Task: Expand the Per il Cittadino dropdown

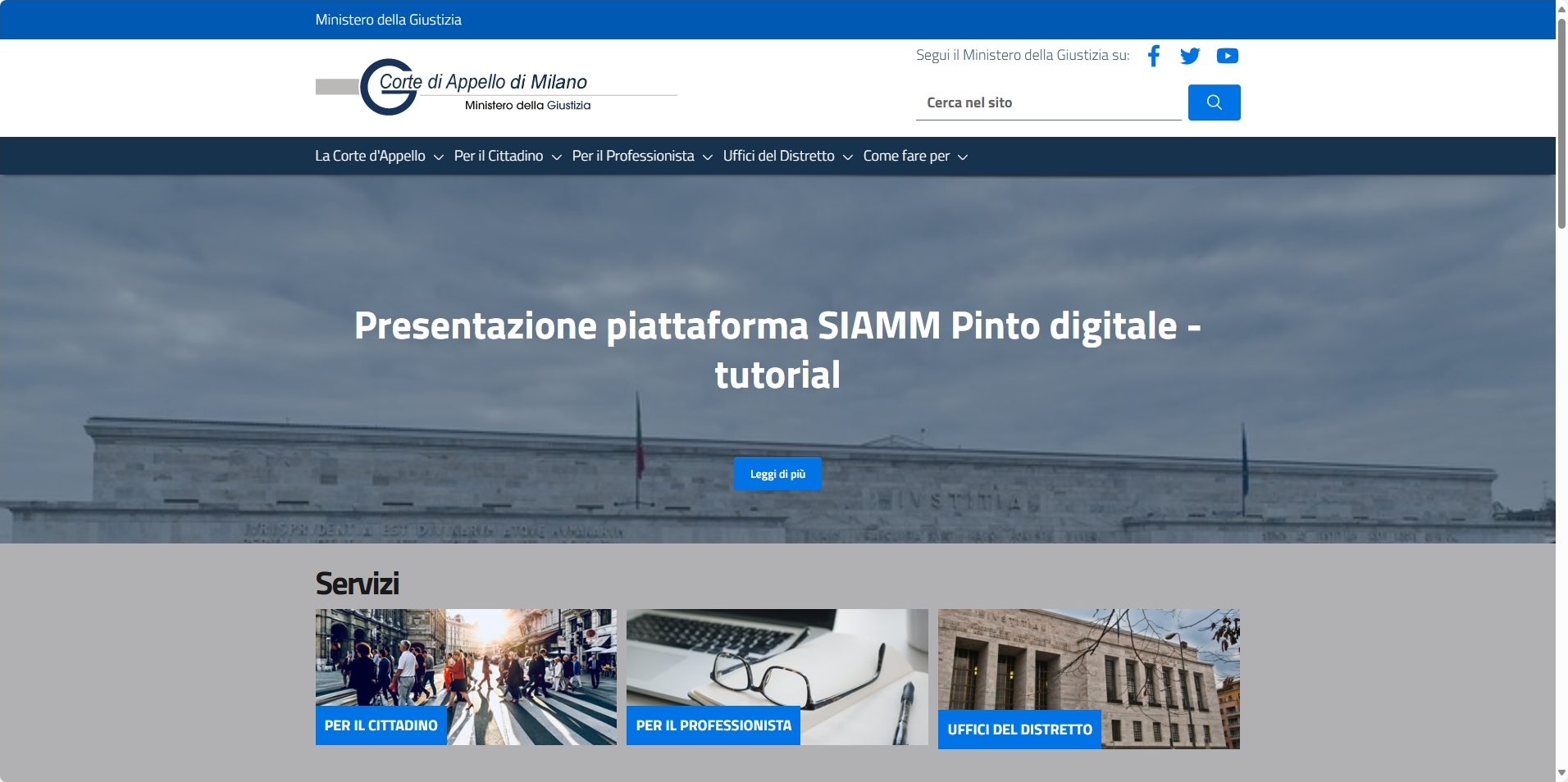Action: point(507,156)
